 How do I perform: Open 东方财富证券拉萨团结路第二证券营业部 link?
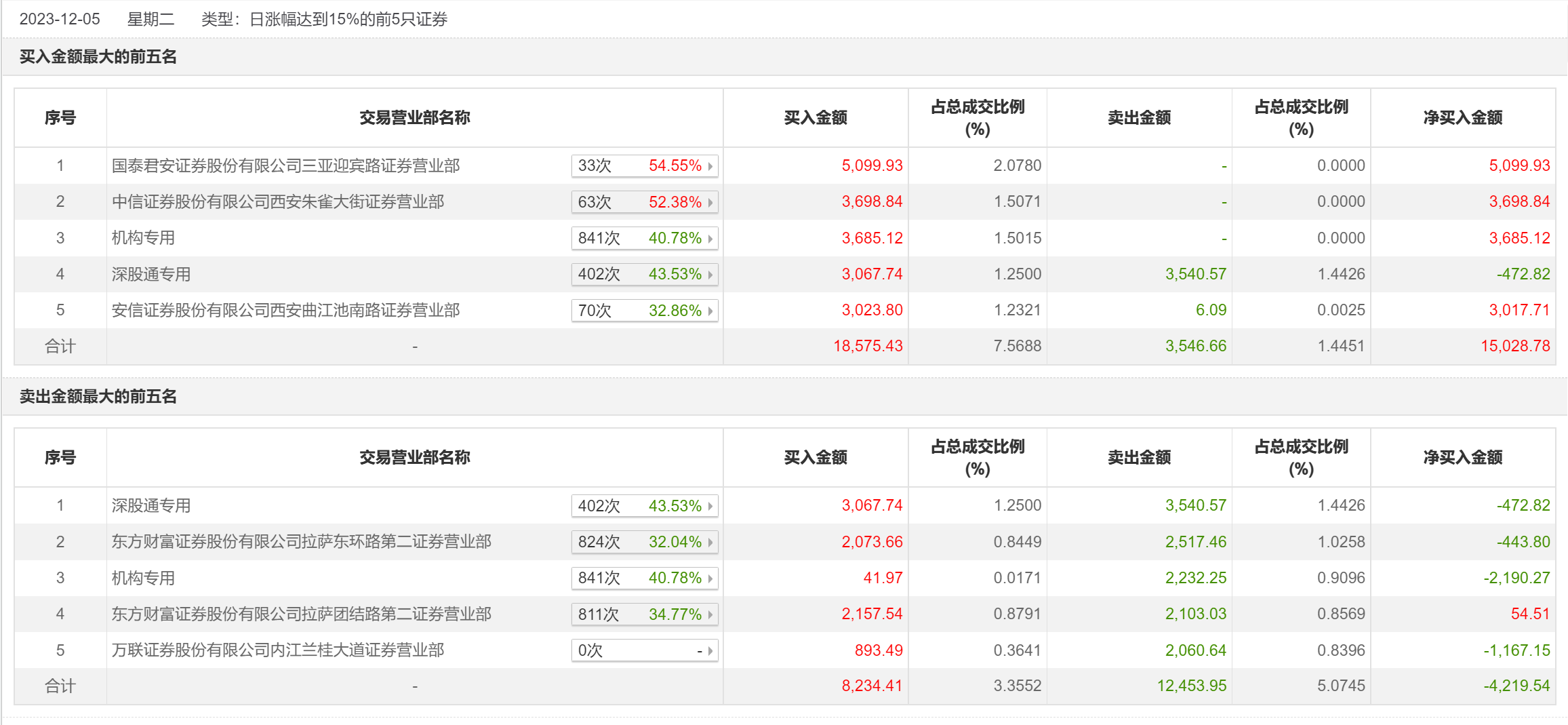[x=301, y=614]
